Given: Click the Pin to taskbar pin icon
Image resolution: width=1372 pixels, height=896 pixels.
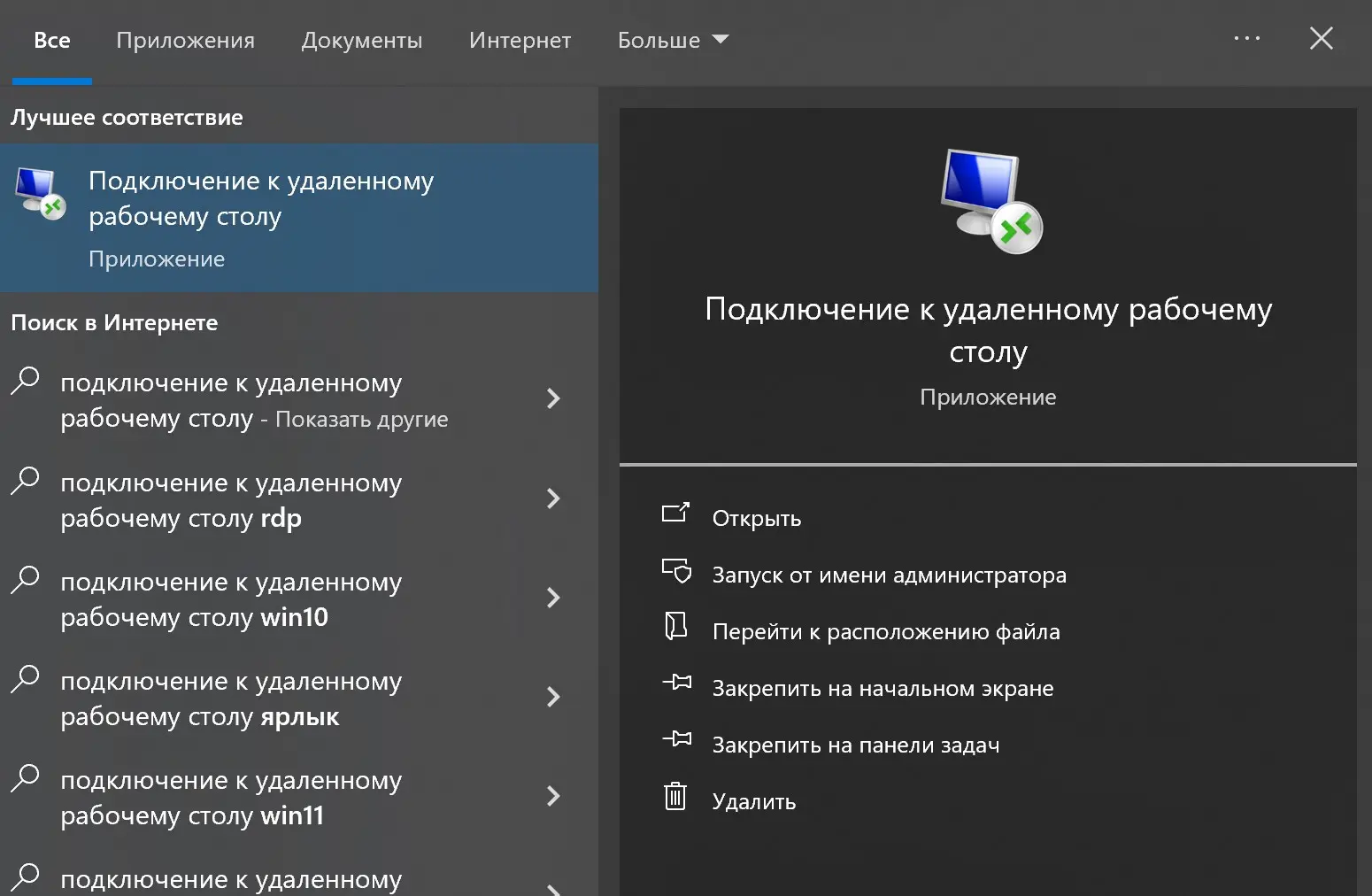Looking at the screenshot, I should tap(677, 738).
